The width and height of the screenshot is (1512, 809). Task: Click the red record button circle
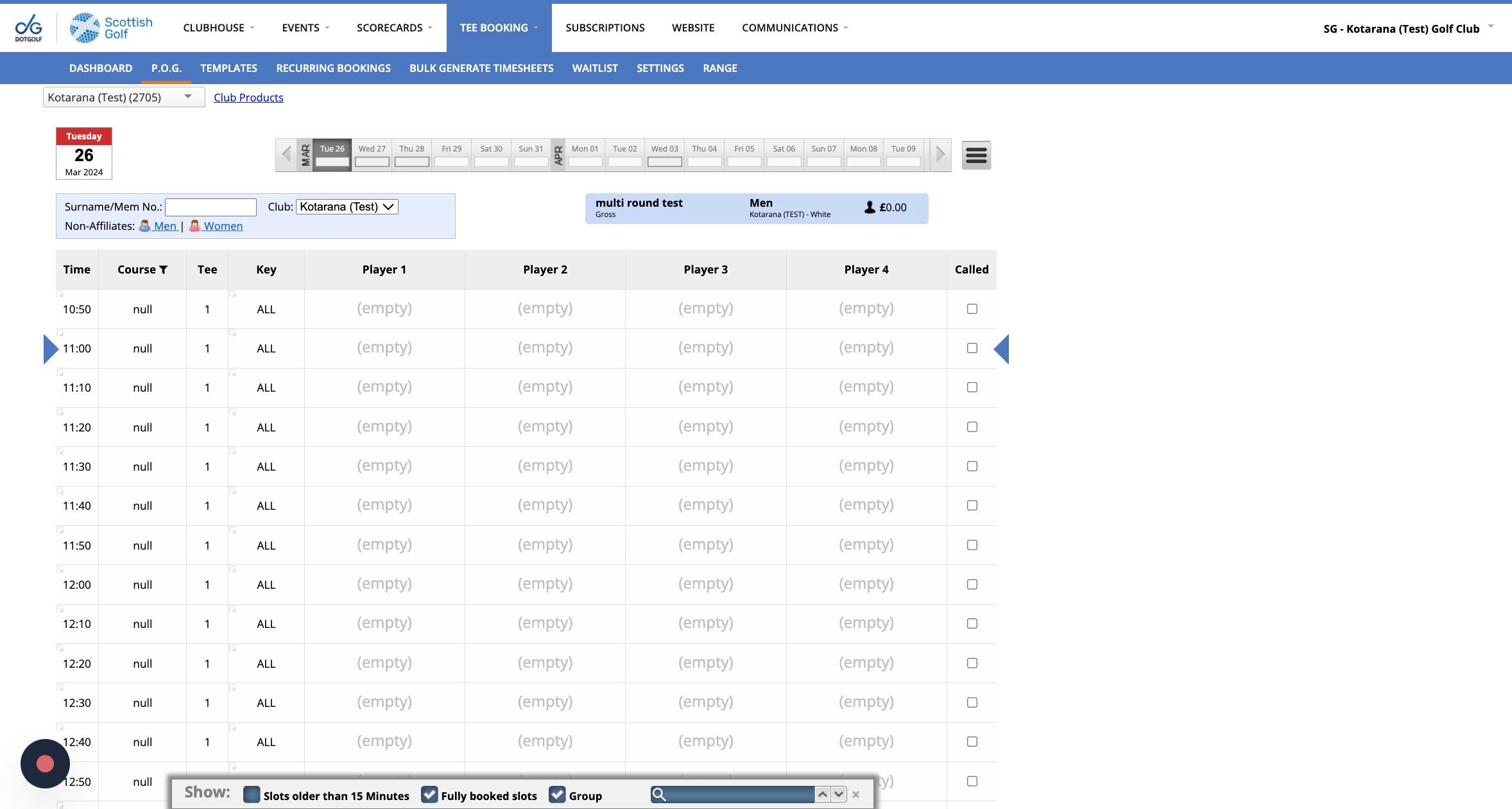click(45, 763)
